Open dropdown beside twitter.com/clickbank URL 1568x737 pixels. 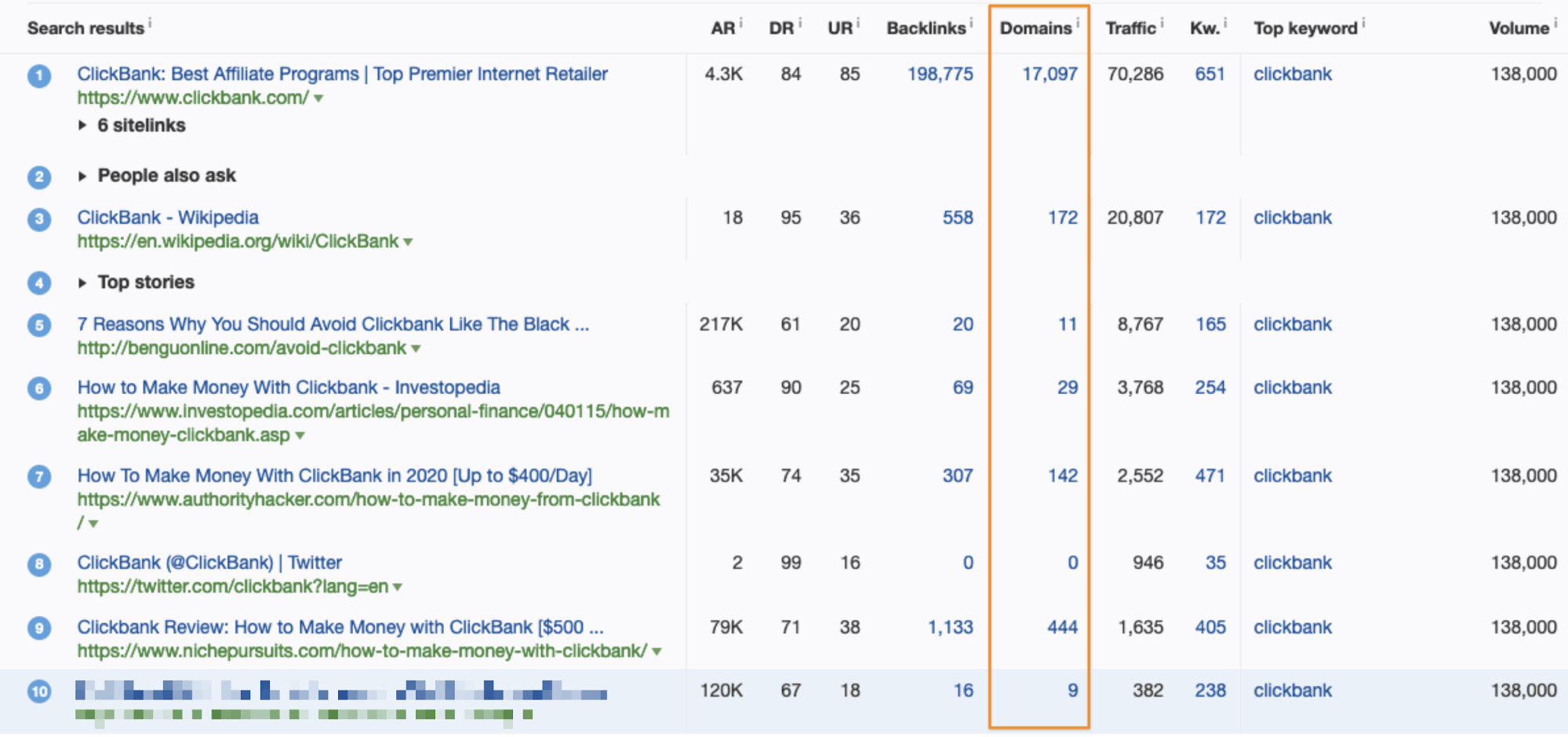(x=398, y=587)
